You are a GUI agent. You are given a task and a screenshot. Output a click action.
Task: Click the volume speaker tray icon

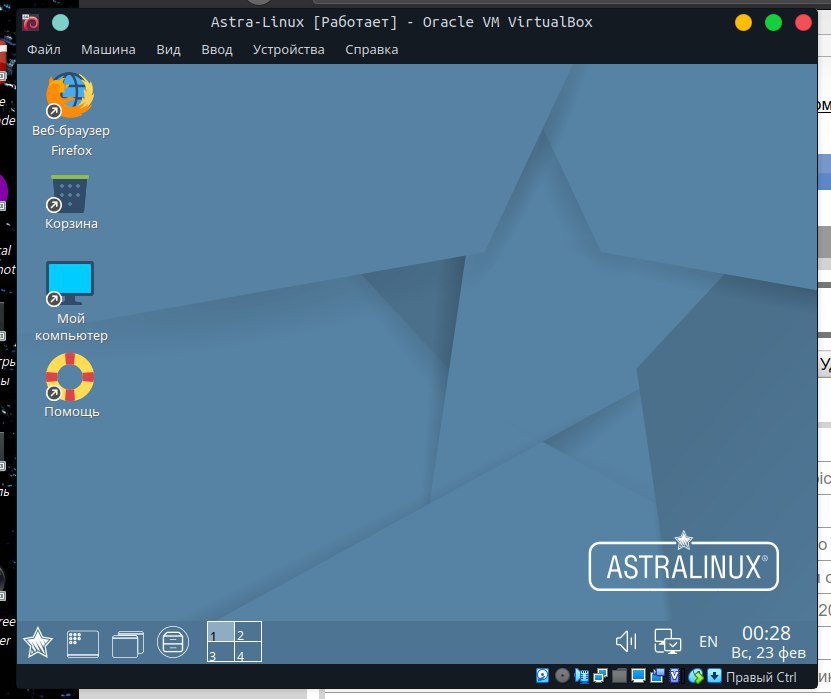coord(626,642)
